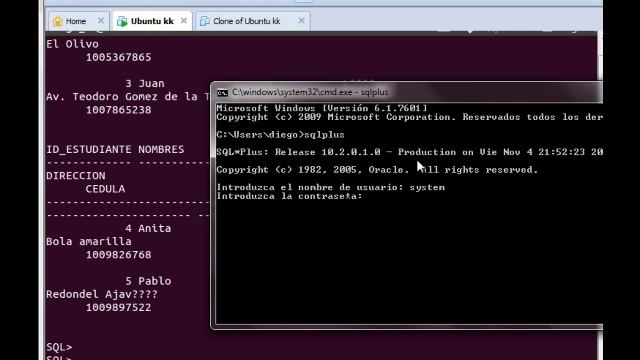Switch to the Home tab
The image size is (640, 360).
(78, 21)
